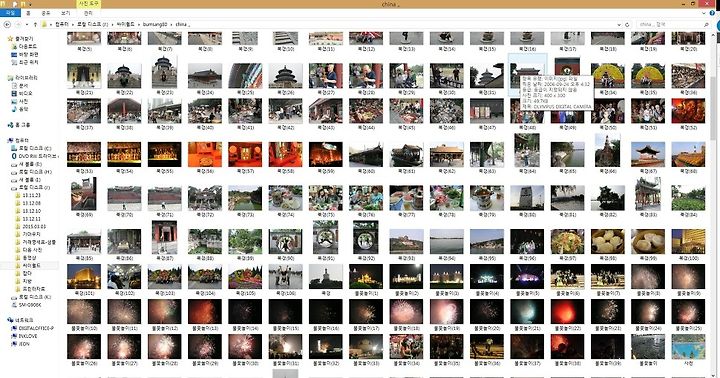Screen dimensions: 720x378
Task: Select the 북경(101) night building photo
Action: click(84, 279)
